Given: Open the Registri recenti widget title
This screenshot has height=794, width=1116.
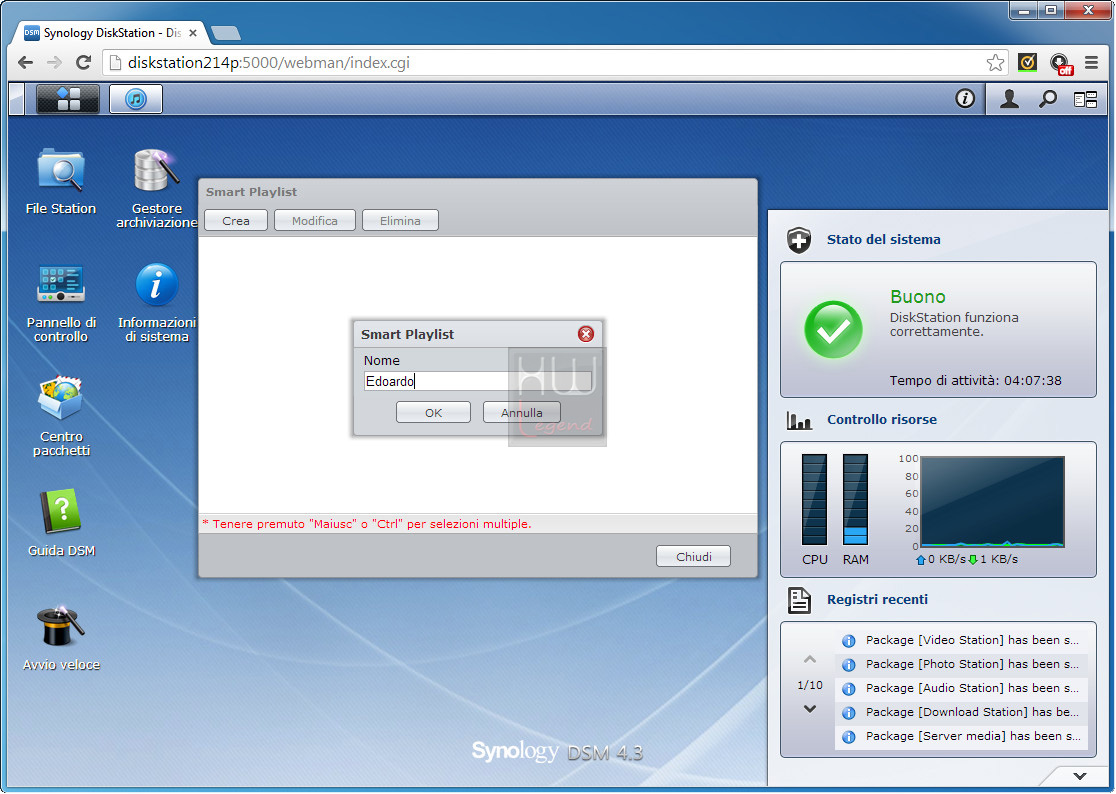Looking at the screenshot, I should [x=877, y=600].
